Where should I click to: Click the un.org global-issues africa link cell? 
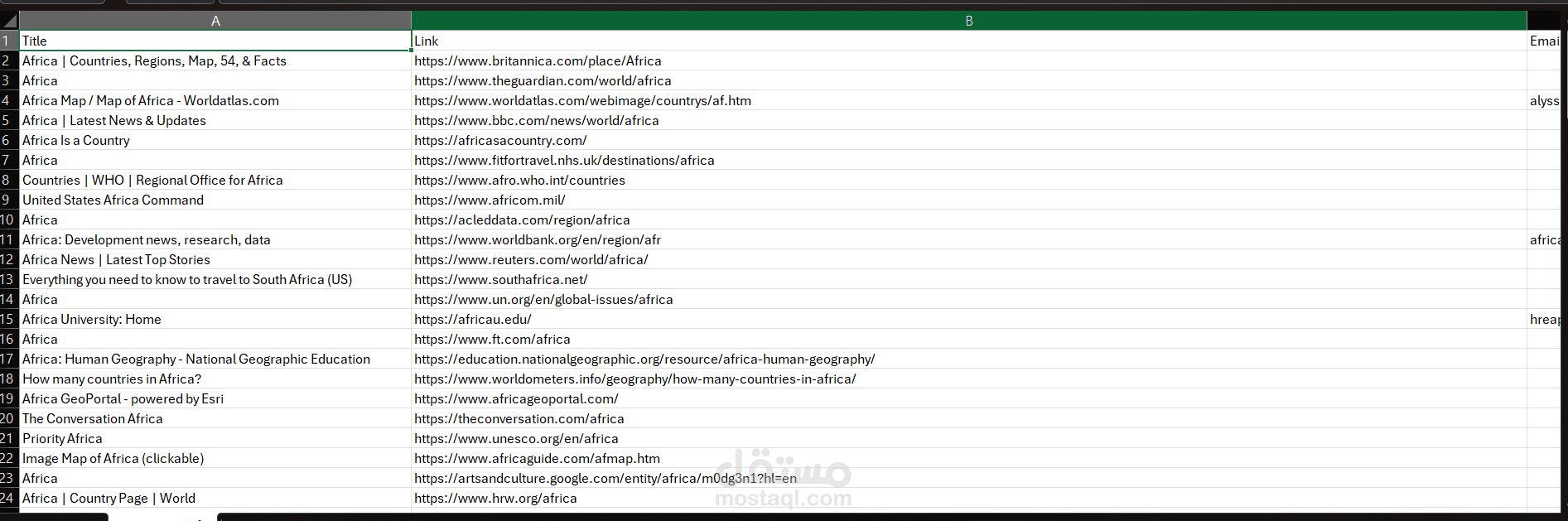969,299
